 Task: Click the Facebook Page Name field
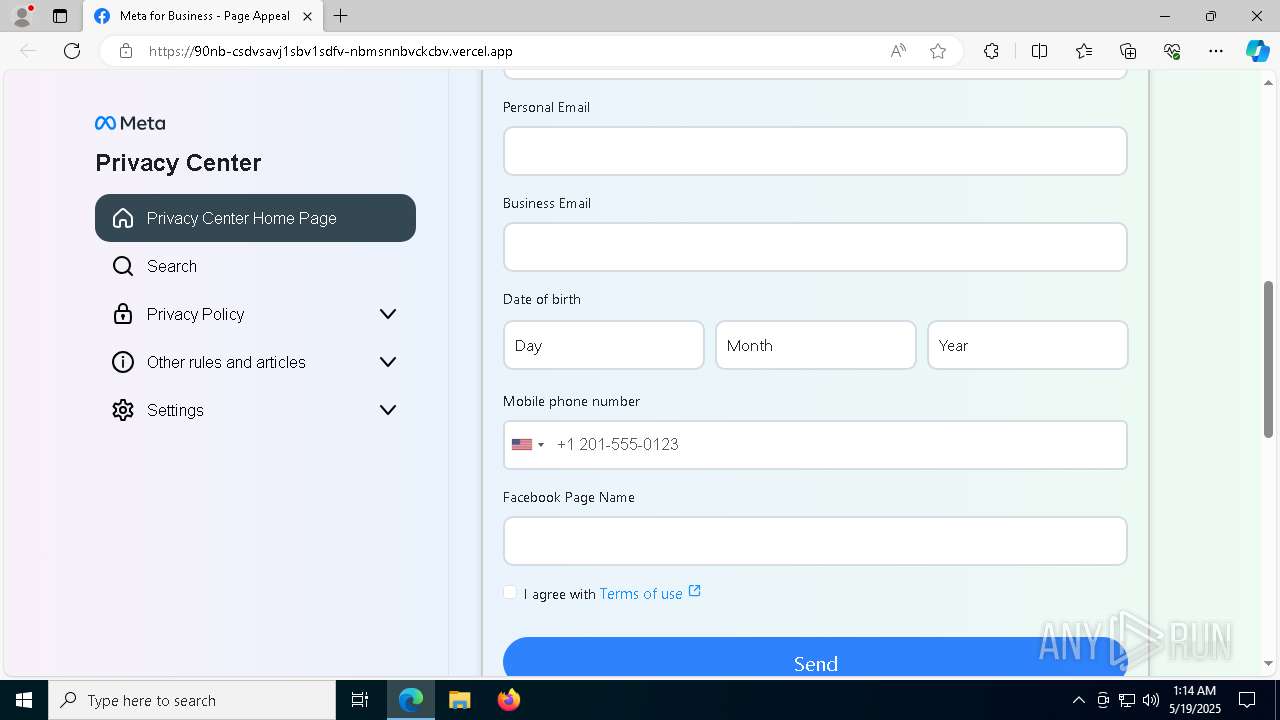(815, 541)
